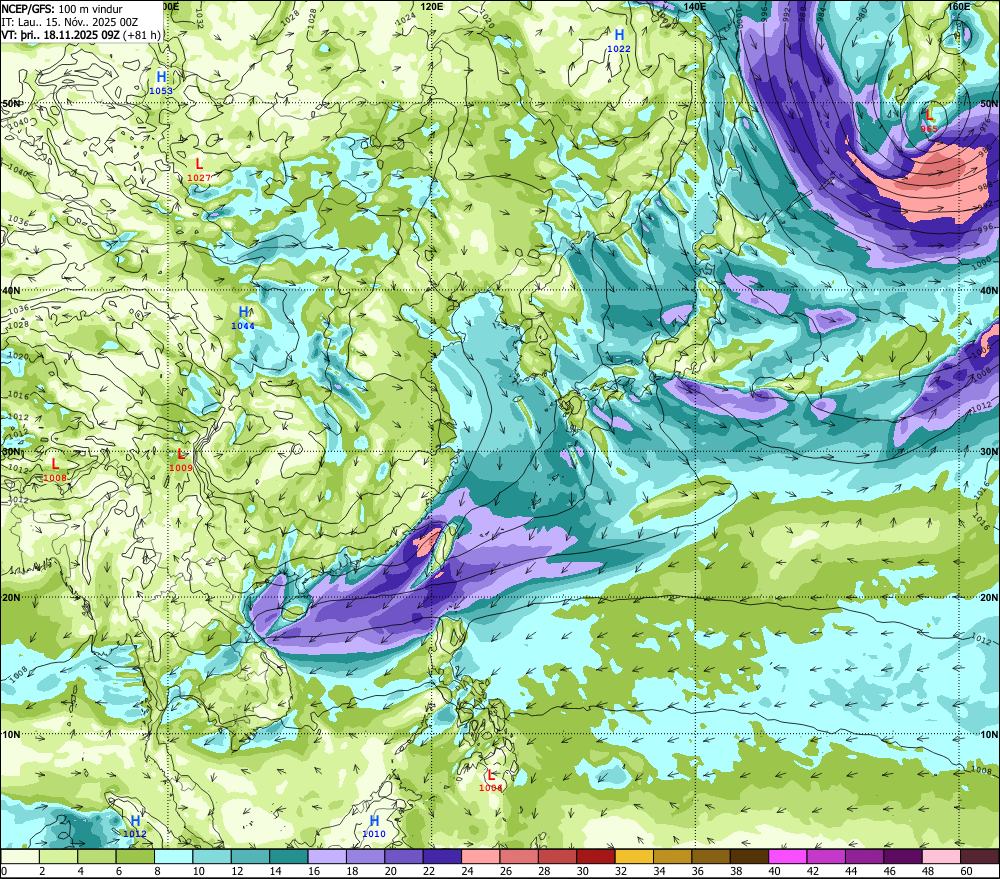Click the L 1027 low-pressure marker
The image size is (1000, 879).
(199, 170)
